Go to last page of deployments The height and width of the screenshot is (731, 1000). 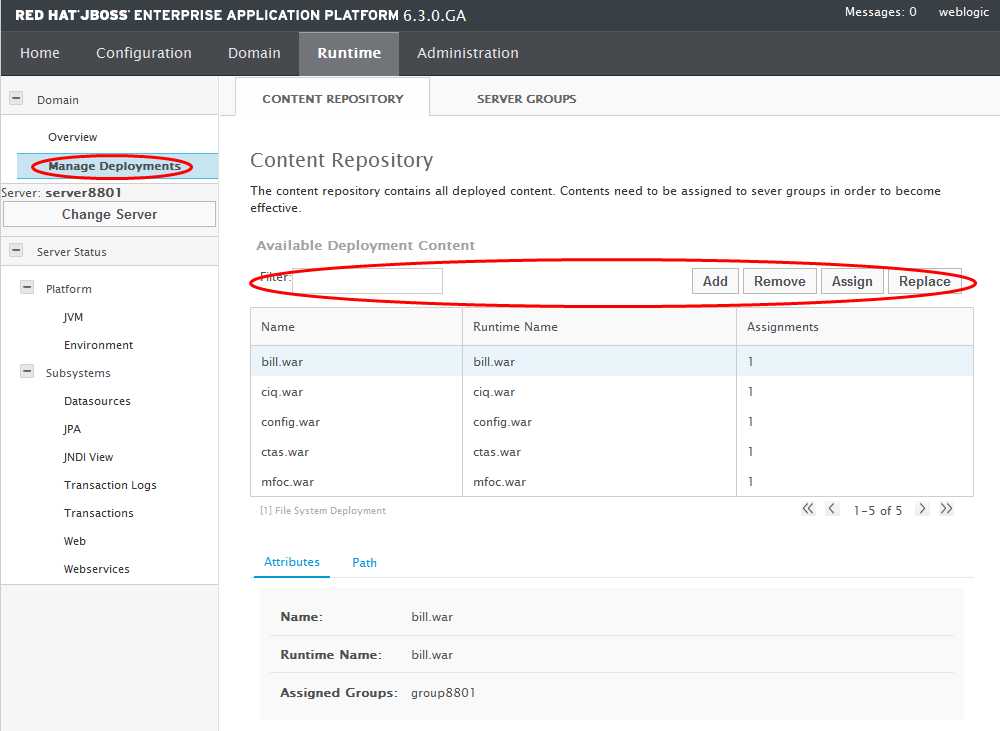point(946,509)
